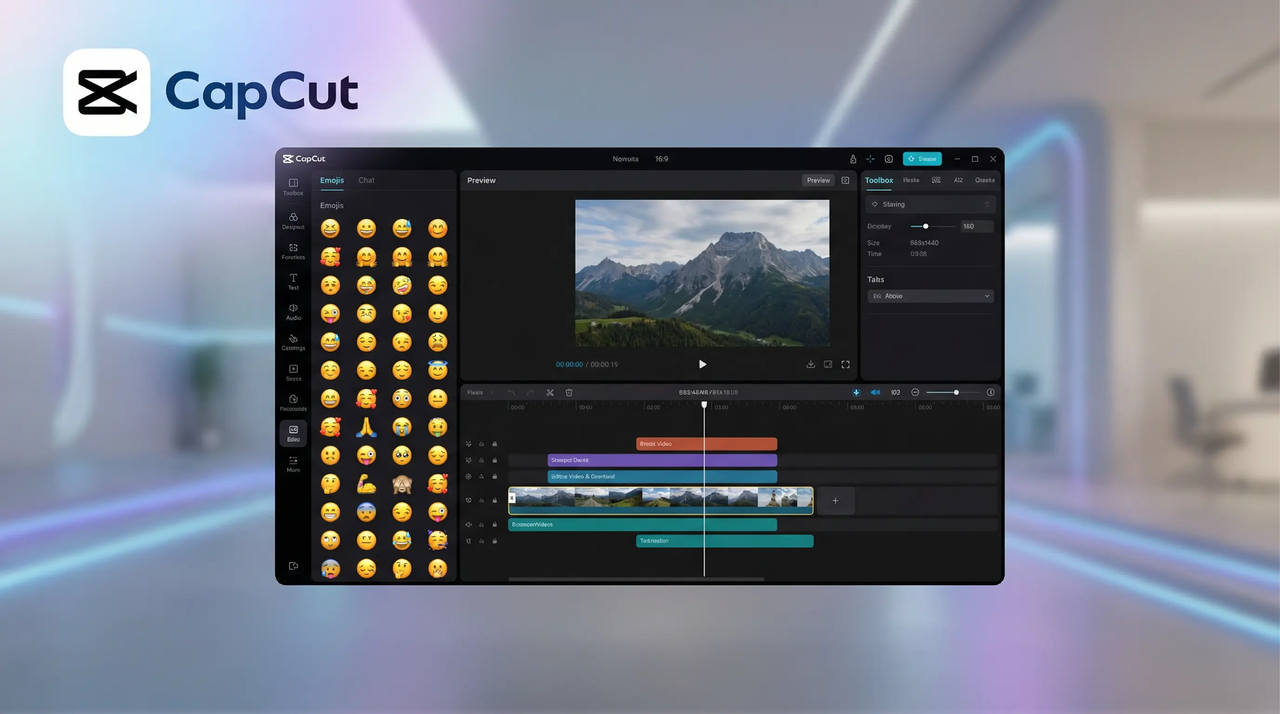Redo the last timeline action

pos(530,393)
